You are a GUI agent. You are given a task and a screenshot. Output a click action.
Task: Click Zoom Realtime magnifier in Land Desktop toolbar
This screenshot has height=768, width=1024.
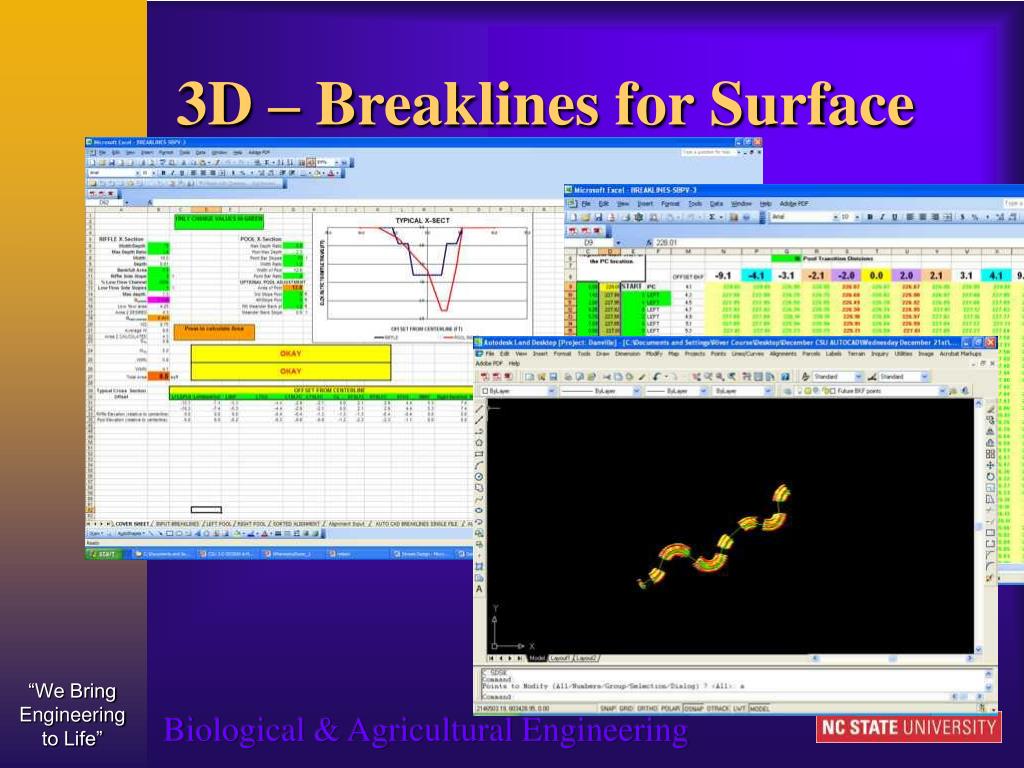[708, 376]
